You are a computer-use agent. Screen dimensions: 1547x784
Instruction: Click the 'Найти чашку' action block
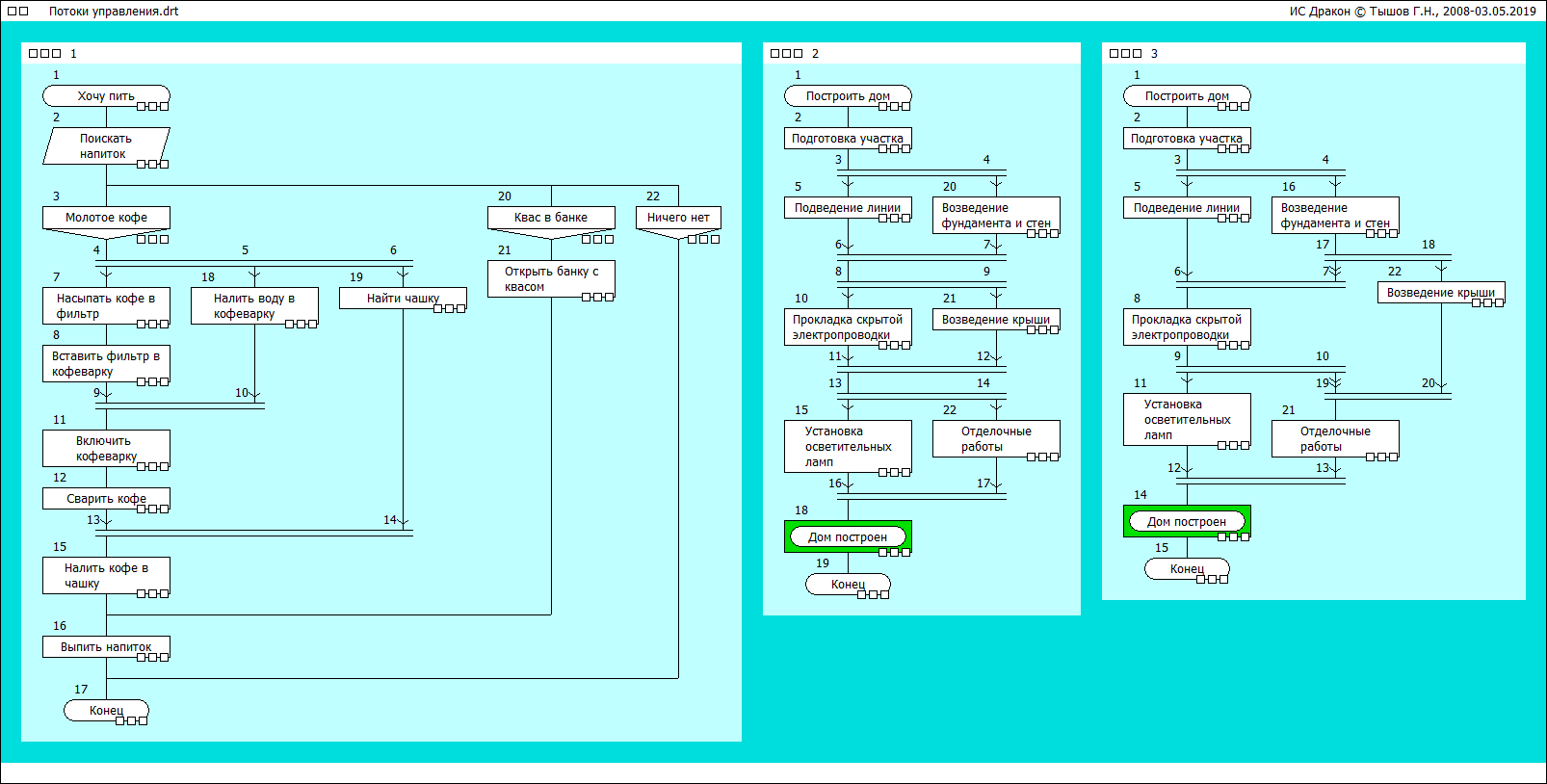pos(403,299)
